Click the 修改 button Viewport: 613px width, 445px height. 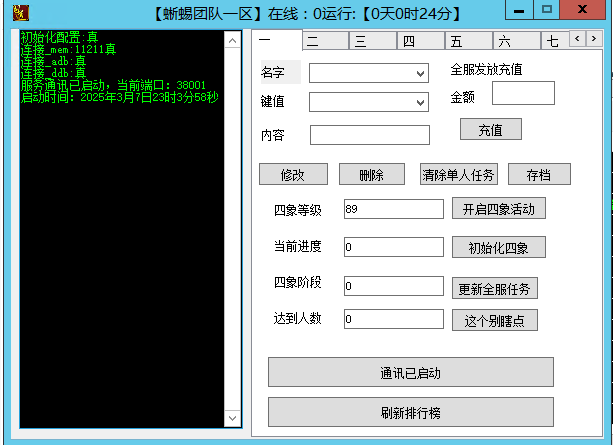(293, 174)
